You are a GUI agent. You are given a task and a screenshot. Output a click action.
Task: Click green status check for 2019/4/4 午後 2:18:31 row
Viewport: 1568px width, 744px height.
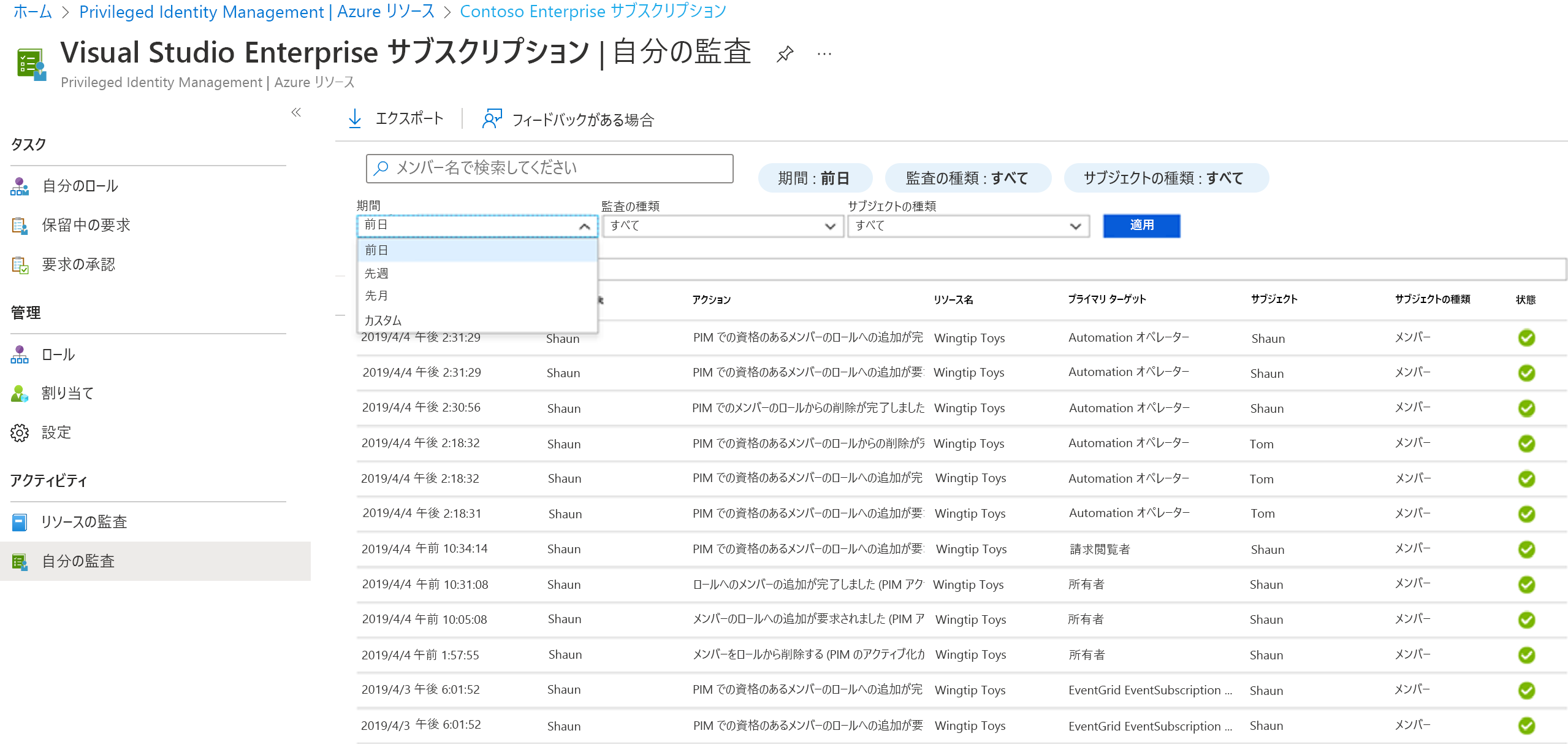[1526, 514]
